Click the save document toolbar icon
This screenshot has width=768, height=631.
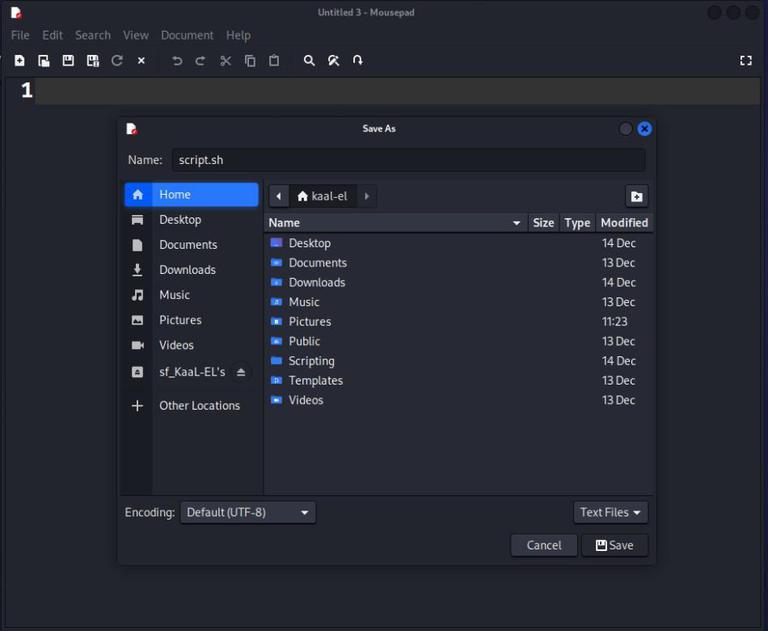tap(68, 60)
